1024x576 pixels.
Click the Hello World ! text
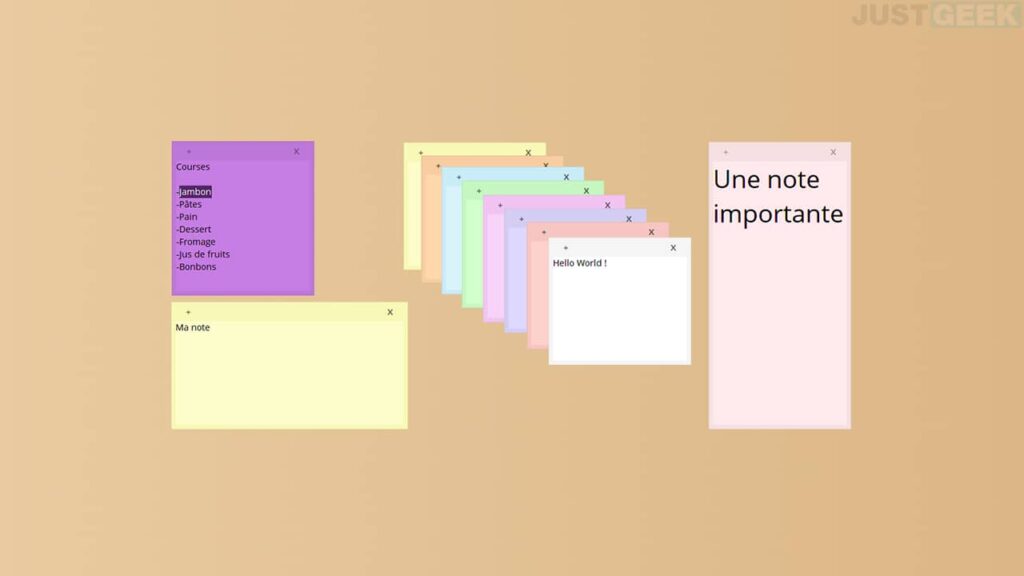(x=580, y=263)
